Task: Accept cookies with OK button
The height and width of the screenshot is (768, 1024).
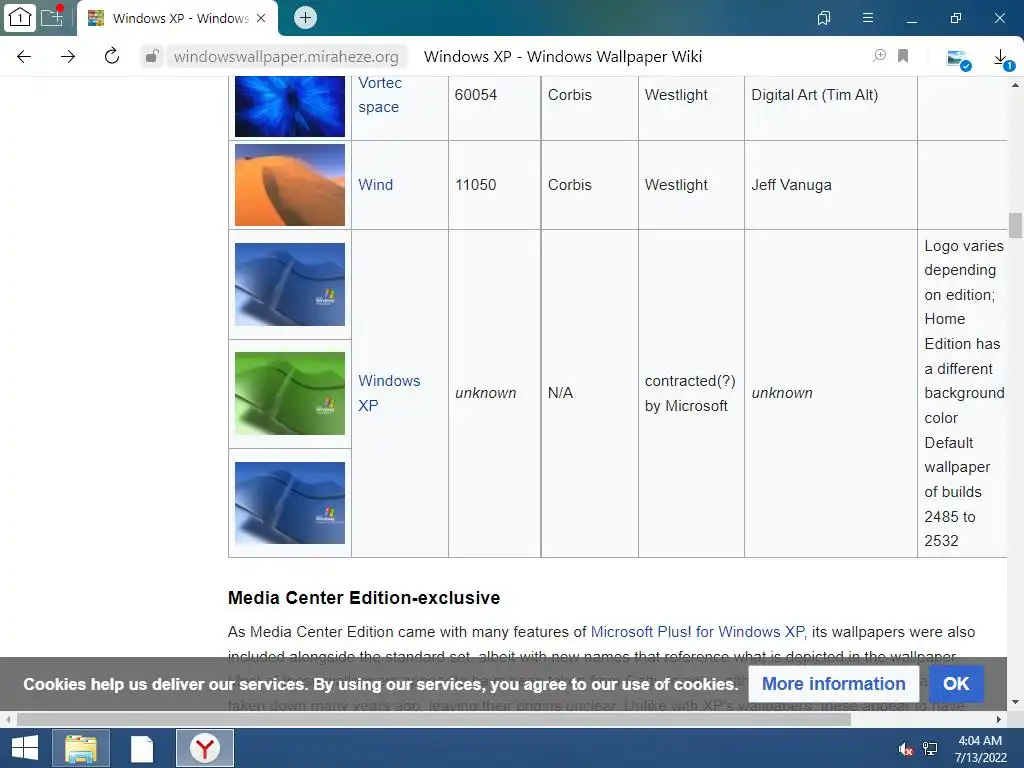Action: 956,684
